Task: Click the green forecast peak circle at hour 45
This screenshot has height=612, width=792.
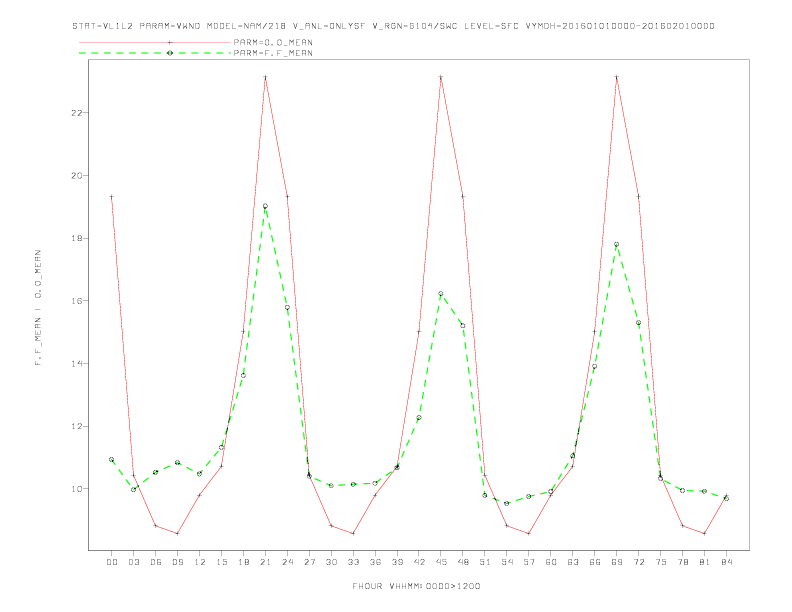Action: tap(441, 293)
